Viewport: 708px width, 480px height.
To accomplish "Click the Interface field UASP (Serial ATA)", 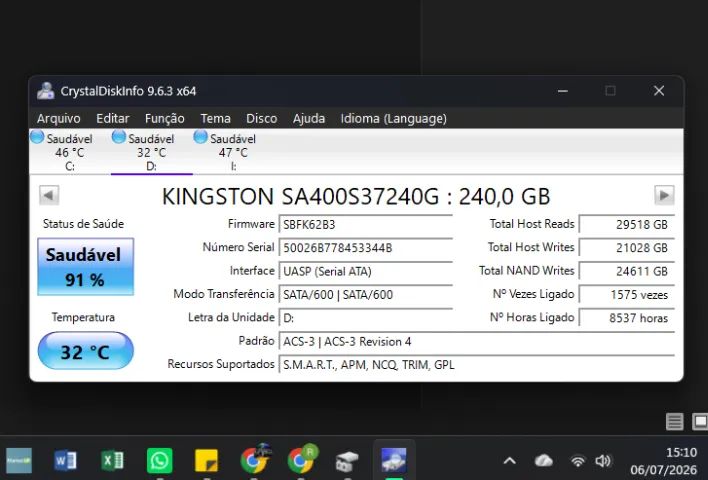I will 366,271.
